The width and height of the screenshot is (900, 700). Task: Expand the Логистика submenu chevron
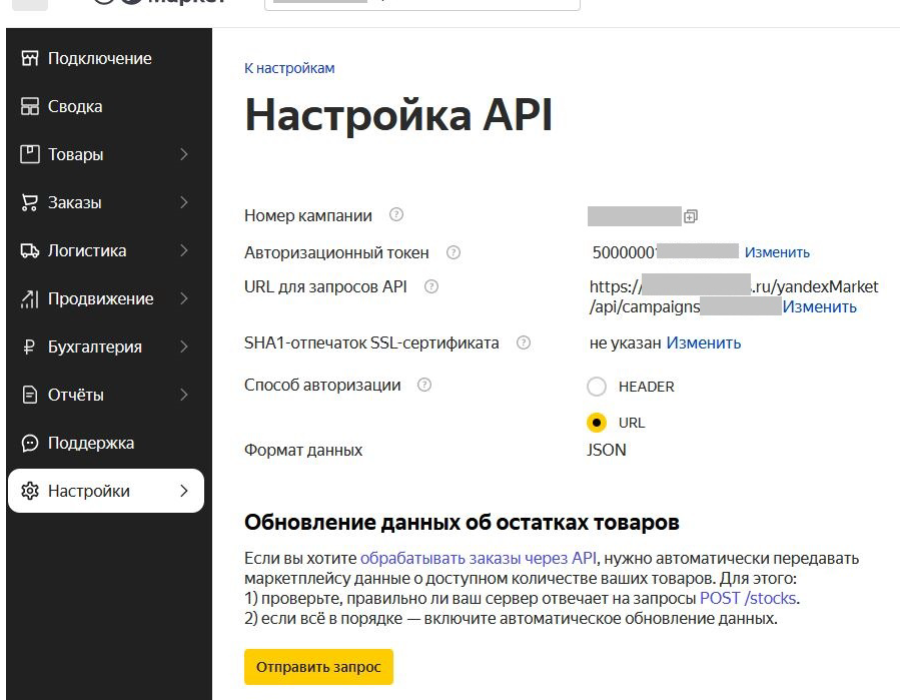[x=184, y=251]
